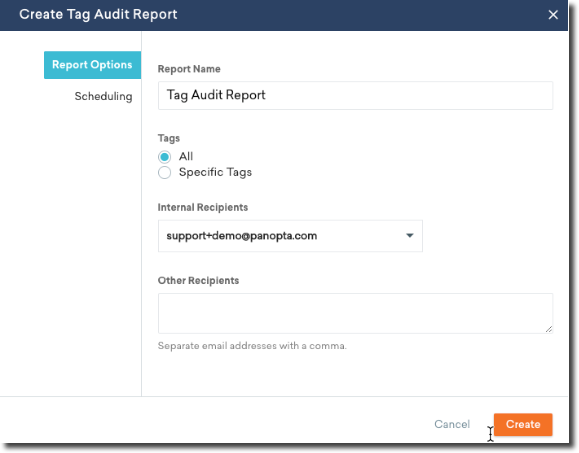
Task: Click the Other Recipients label
Action: 198,281
